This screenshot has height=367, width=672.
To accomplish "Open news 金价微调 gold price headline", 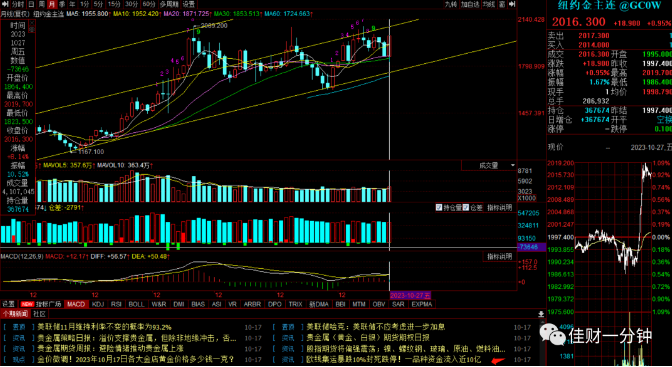I will (x=135, y=359).
